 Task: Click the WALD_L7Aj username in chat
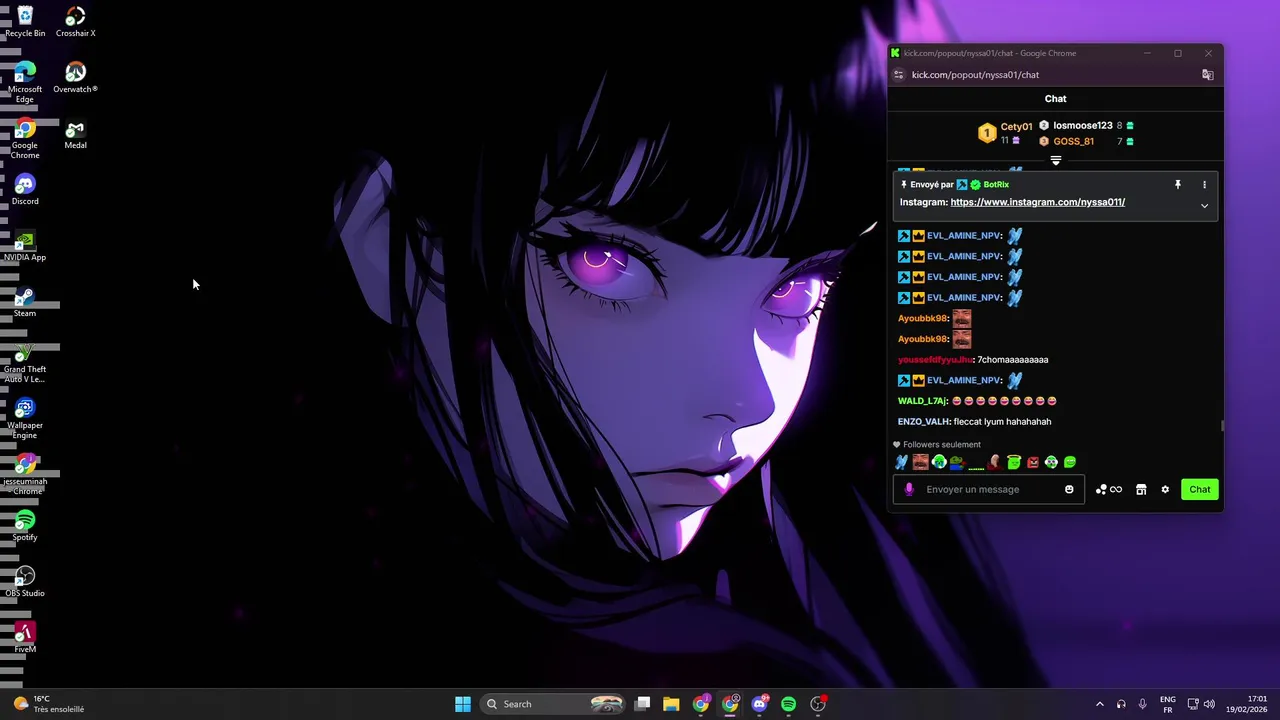coord(921,401)
